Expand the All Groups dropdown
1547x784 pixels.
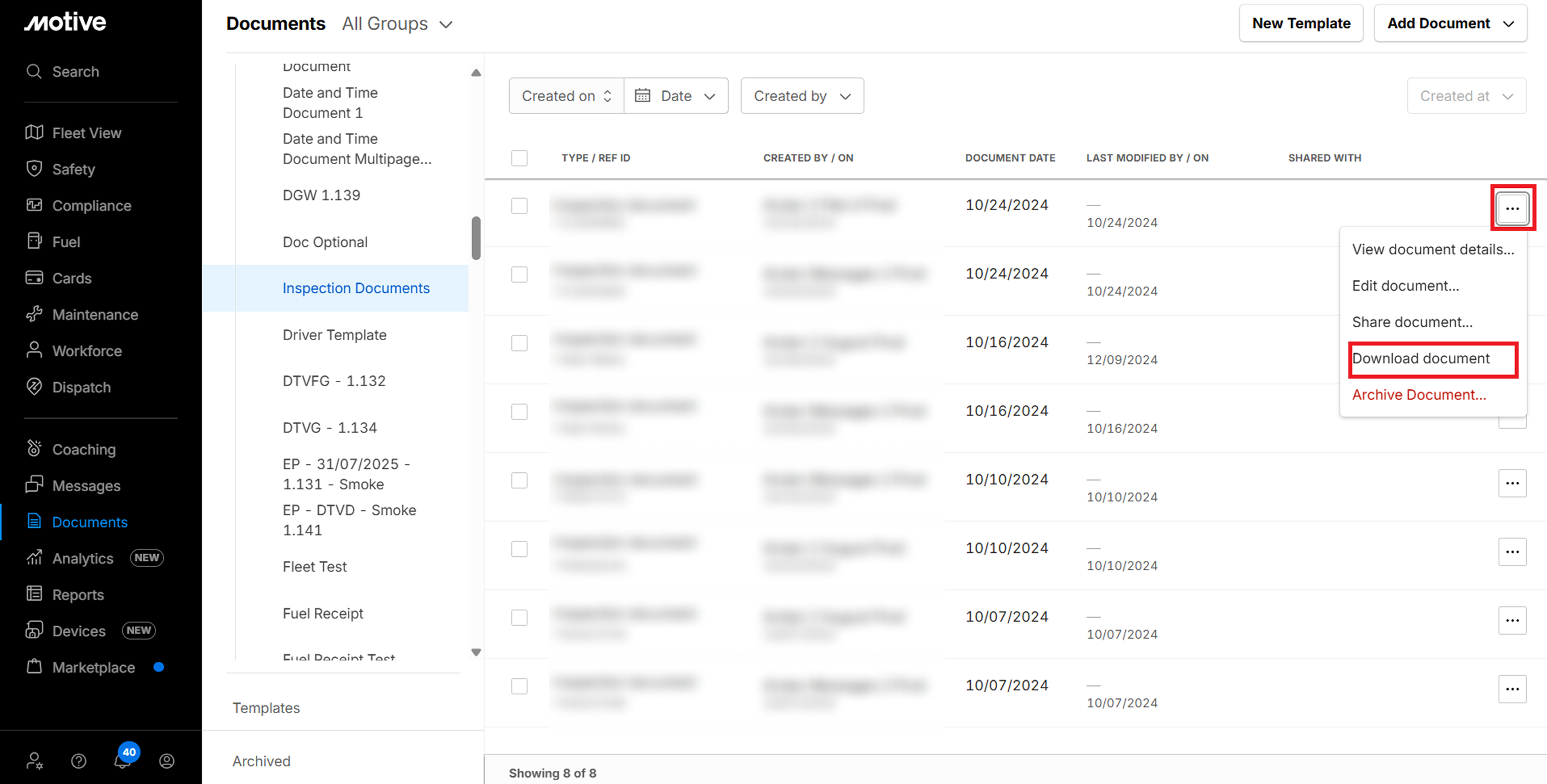(397, 24)
